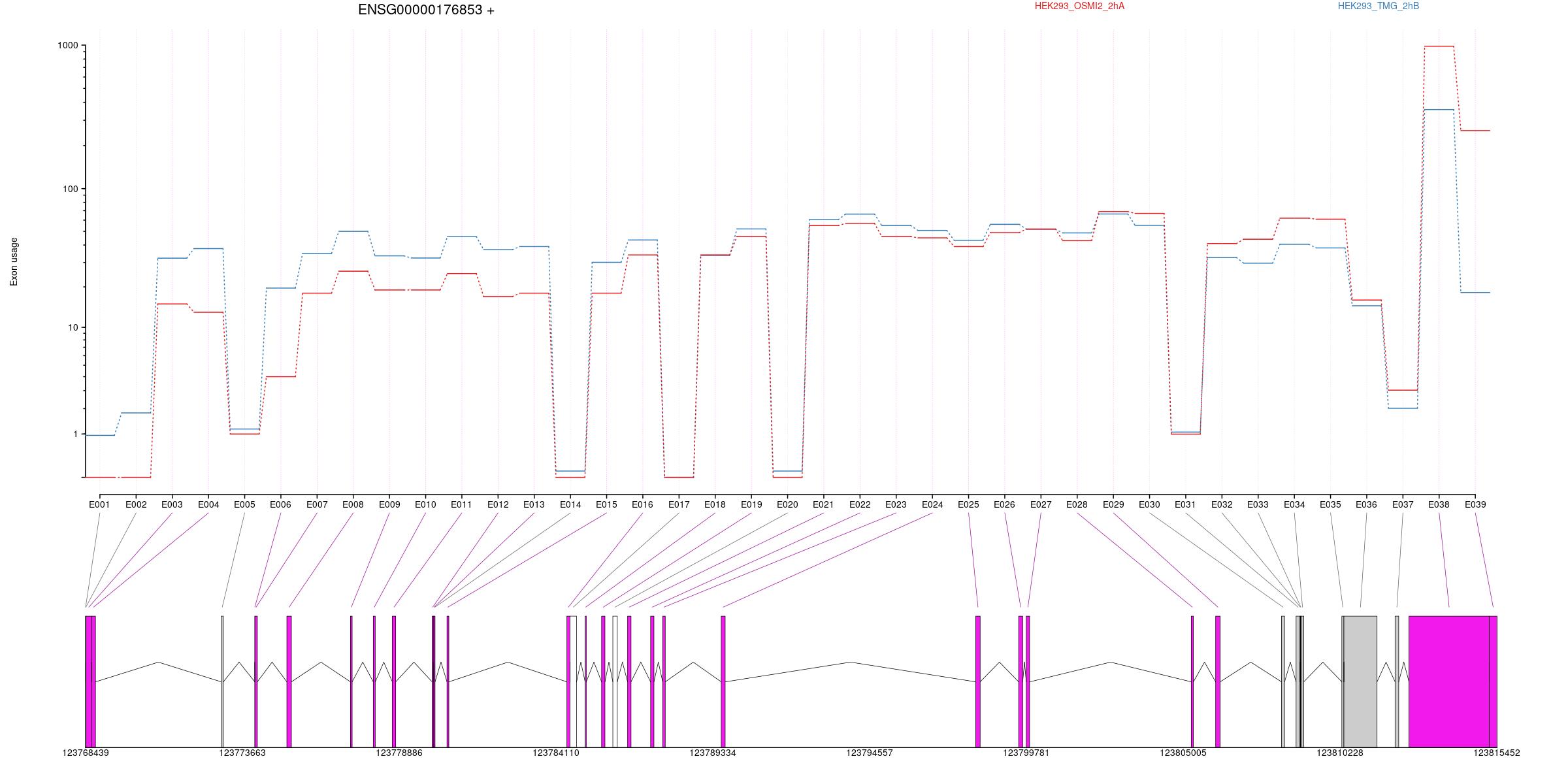Click exon label E020
The width and height of the screenshot is (1568, 784).
(x=787, y=504)
